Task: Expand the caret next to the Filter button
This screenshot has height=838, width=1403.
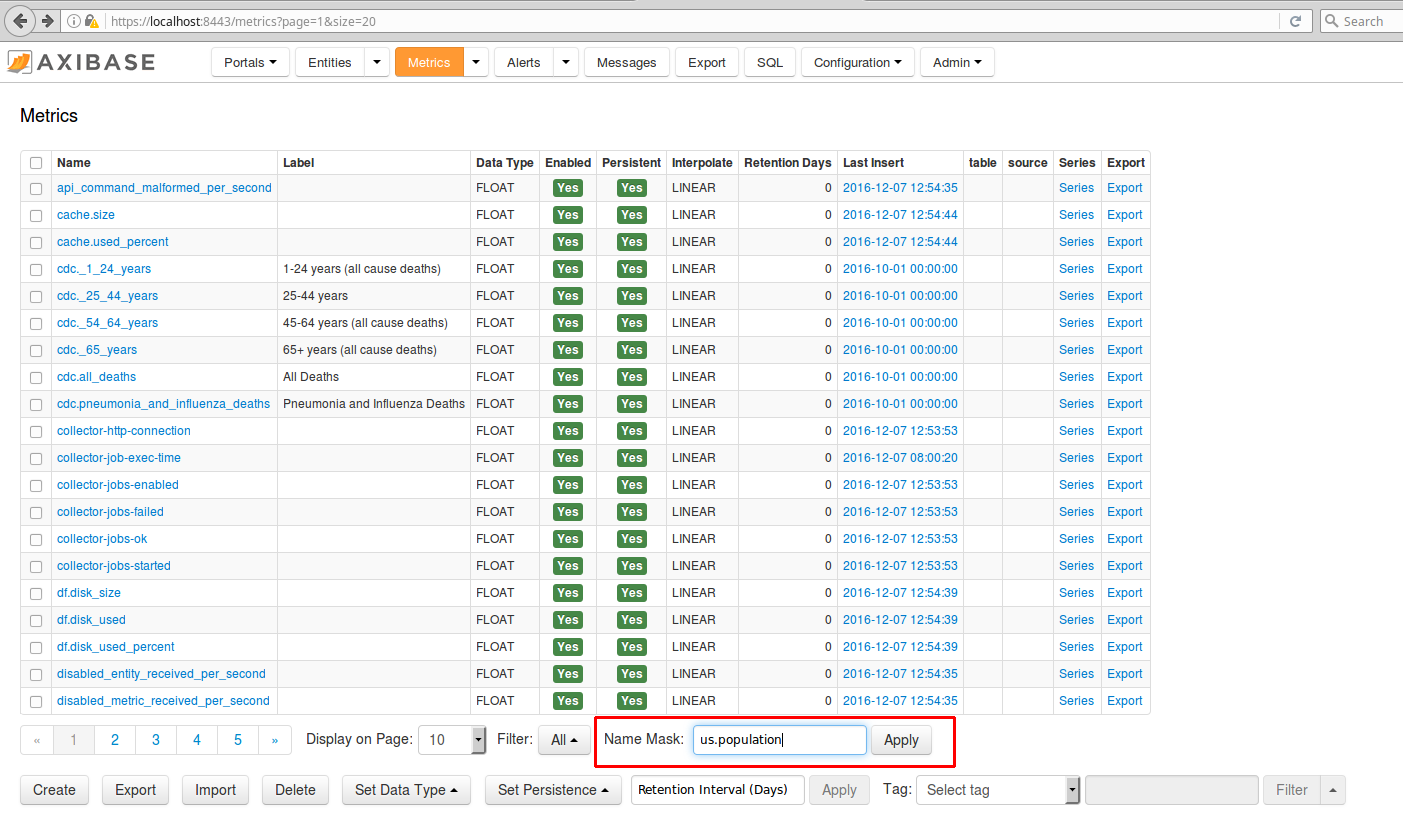Action: pyautogui.click(x=1332, y=790)
